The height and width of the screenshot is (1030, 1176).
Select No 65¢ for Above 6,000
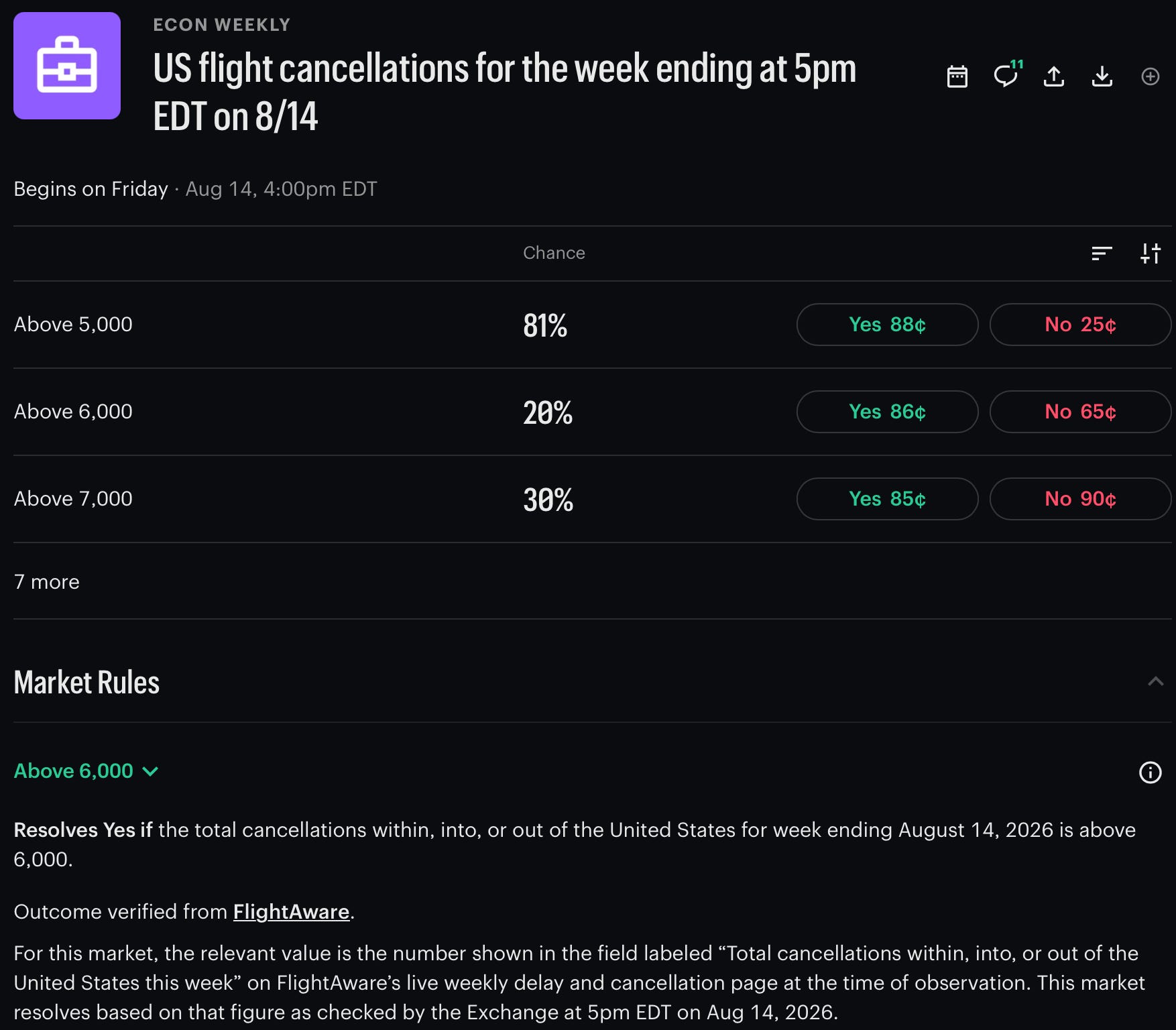click(1080, 412)
